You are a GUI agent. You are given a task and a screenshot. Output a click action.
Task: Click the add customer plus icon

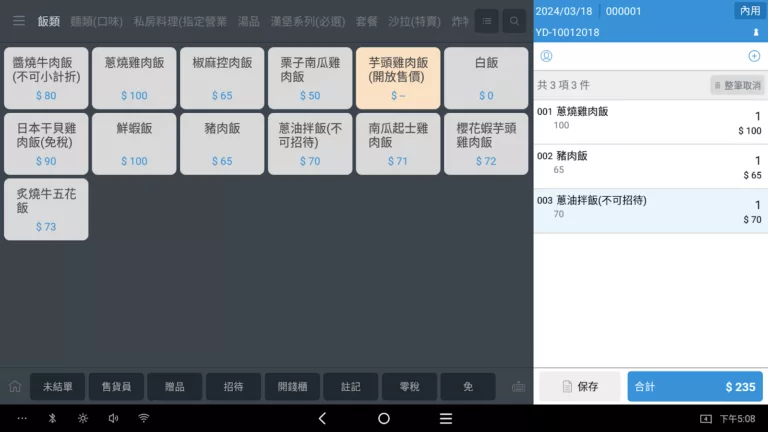tap(754, 56)
